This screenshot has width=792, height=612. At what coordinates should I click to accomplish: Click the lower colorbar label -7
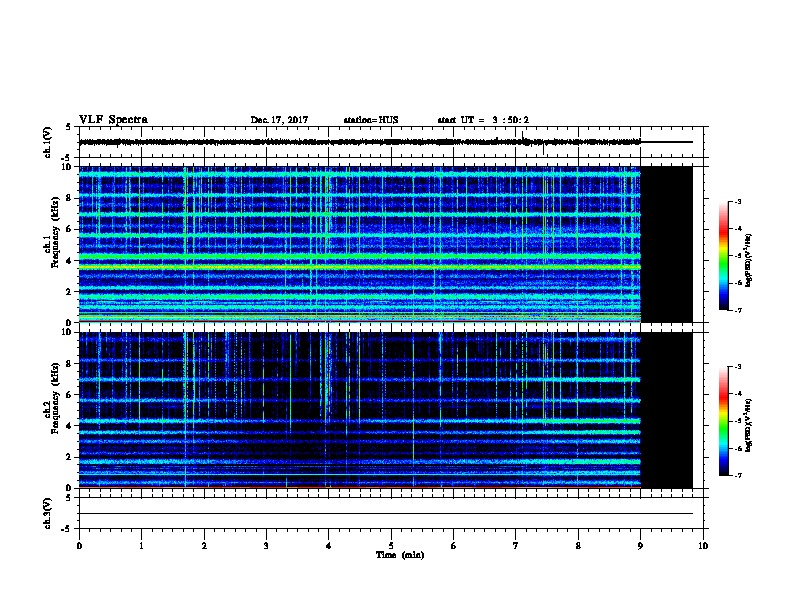point(737,475)
